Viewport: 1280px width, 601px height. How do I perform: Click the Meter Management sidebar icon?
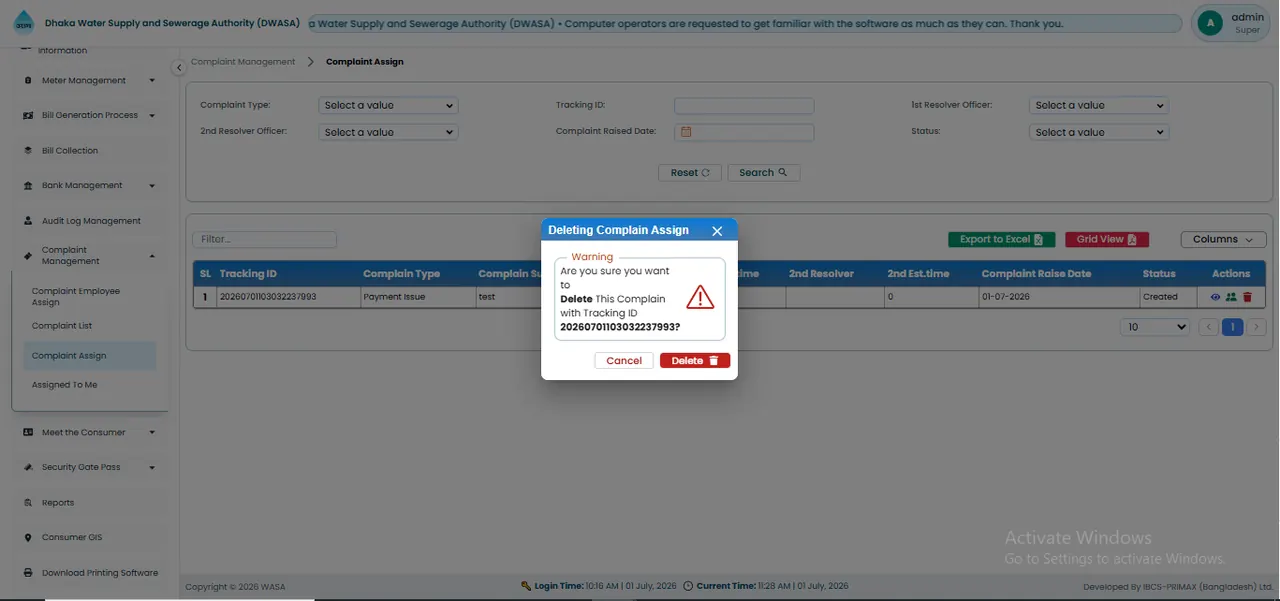28,81
